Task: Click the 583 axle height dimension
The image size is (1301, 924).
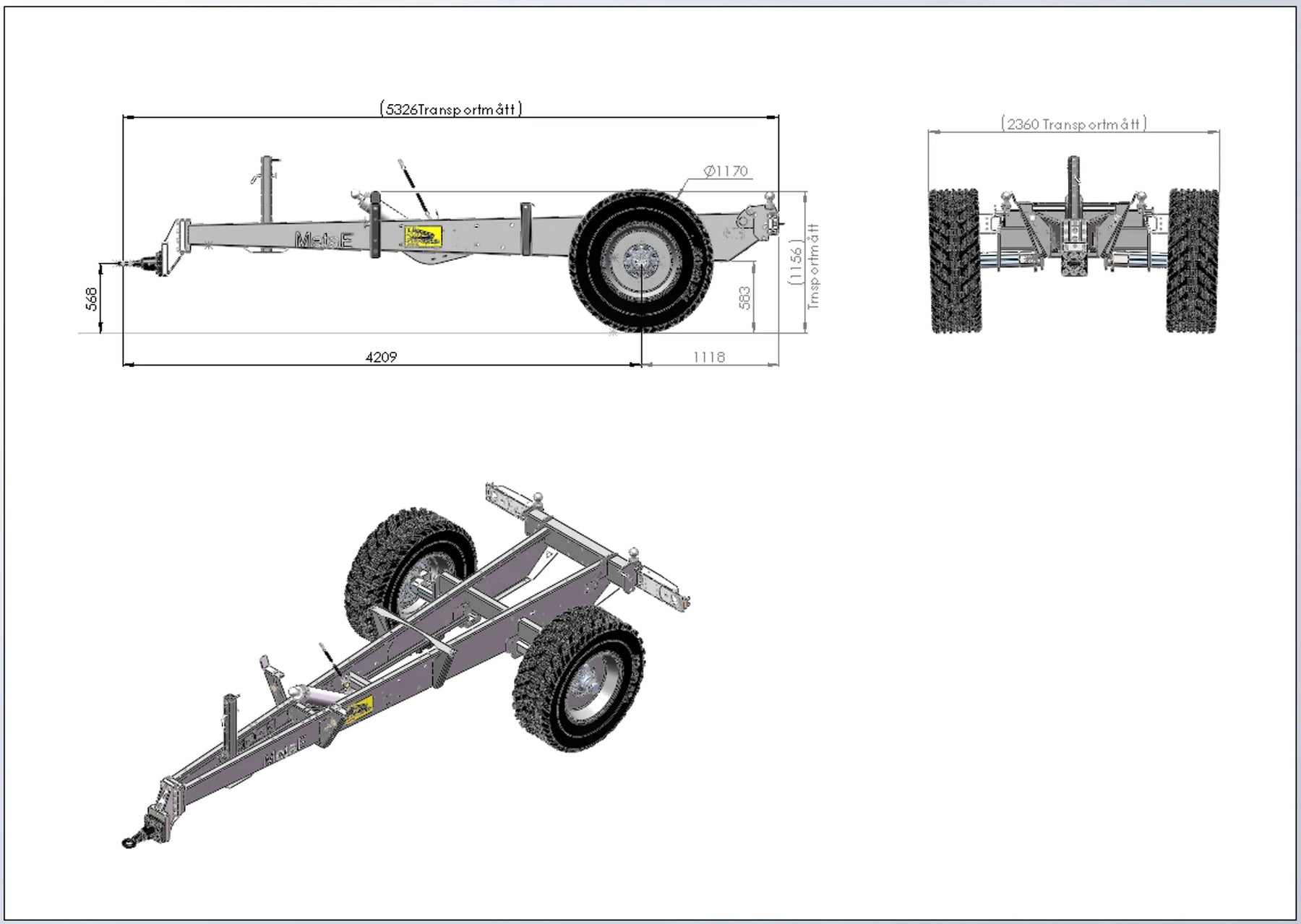Action: pyautogui.click(x=744, y=298)
